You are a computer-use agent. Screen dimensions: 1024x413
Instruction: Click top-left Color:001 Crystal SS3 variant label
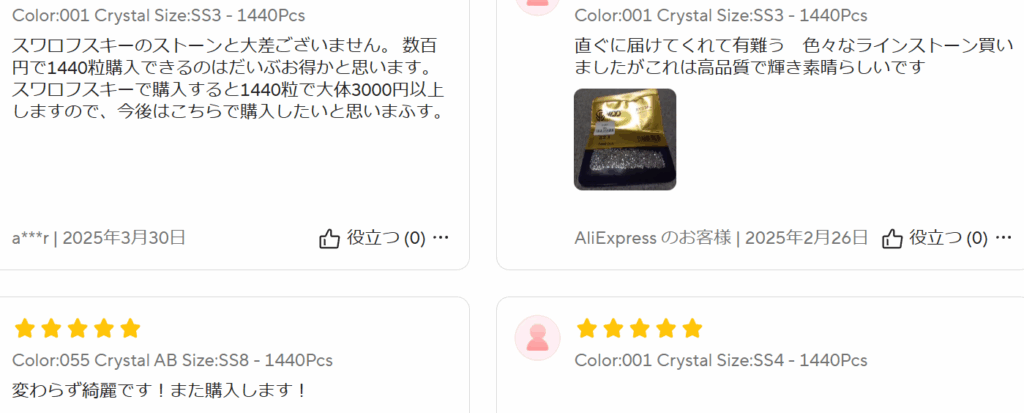tap(158, 15)
